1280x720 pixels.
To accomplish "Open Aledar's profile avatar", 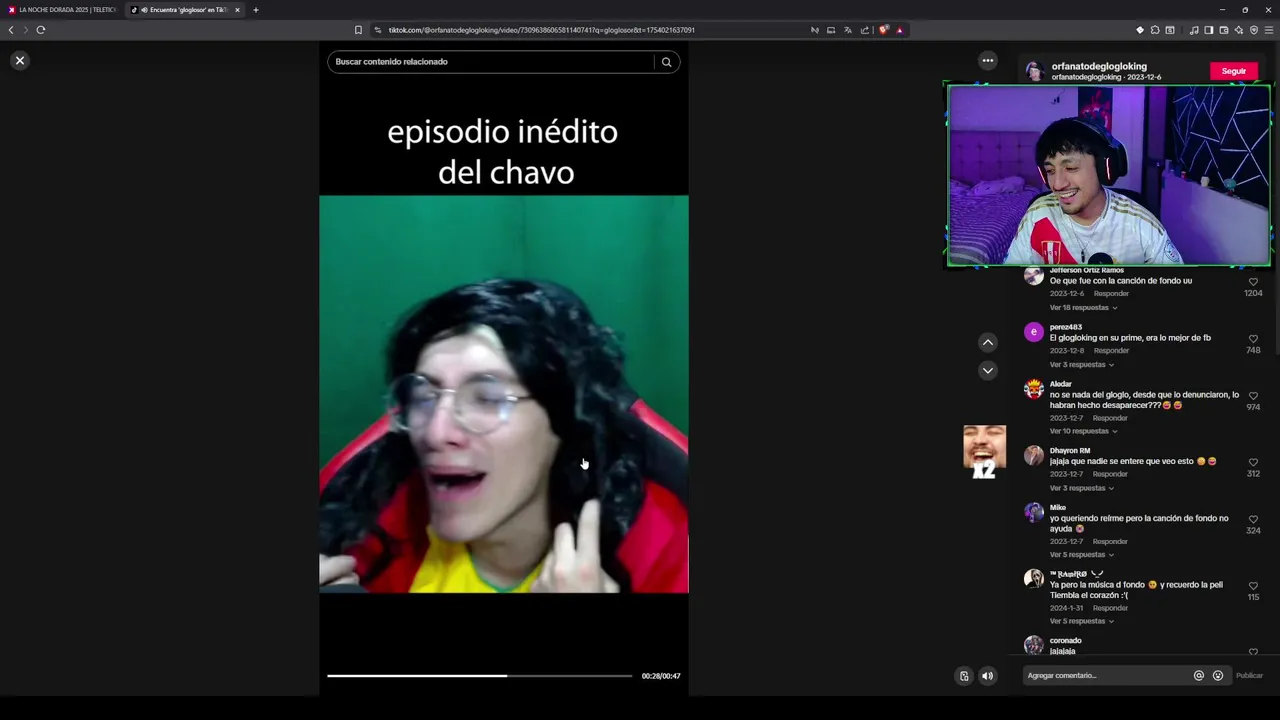I will (x=1034, y=389).
